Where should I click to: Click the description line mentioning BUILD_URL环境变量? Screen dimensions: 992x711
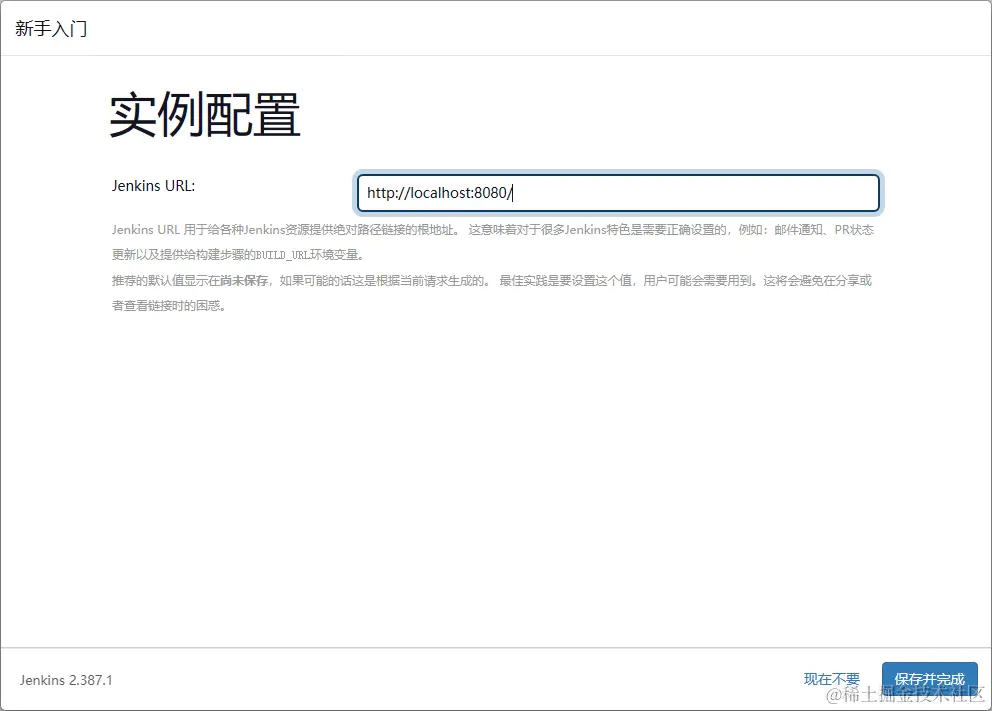(x=238, y=255)
